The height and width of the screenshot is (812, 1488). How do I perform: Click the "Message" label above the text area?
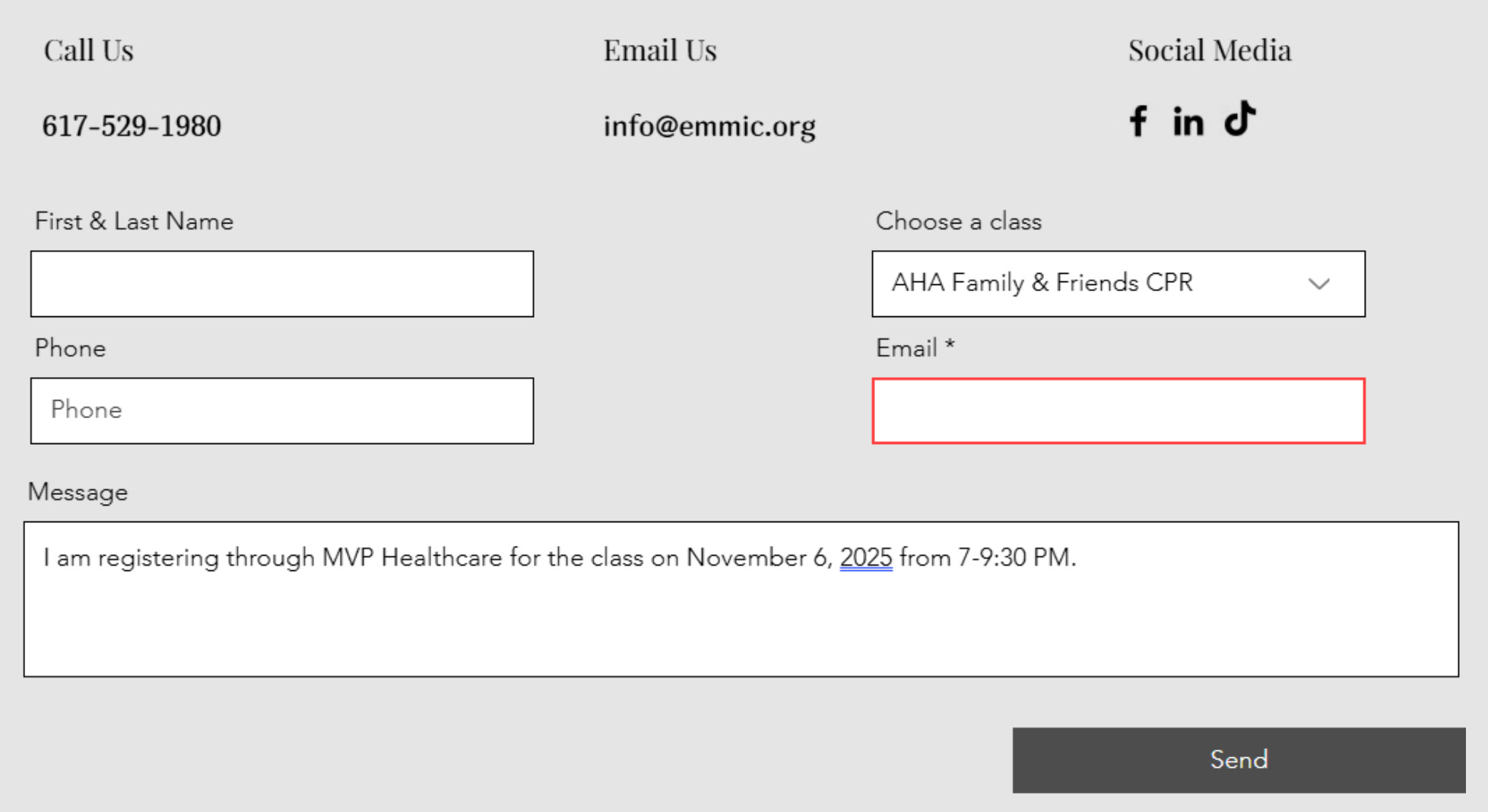coord(78,493)
